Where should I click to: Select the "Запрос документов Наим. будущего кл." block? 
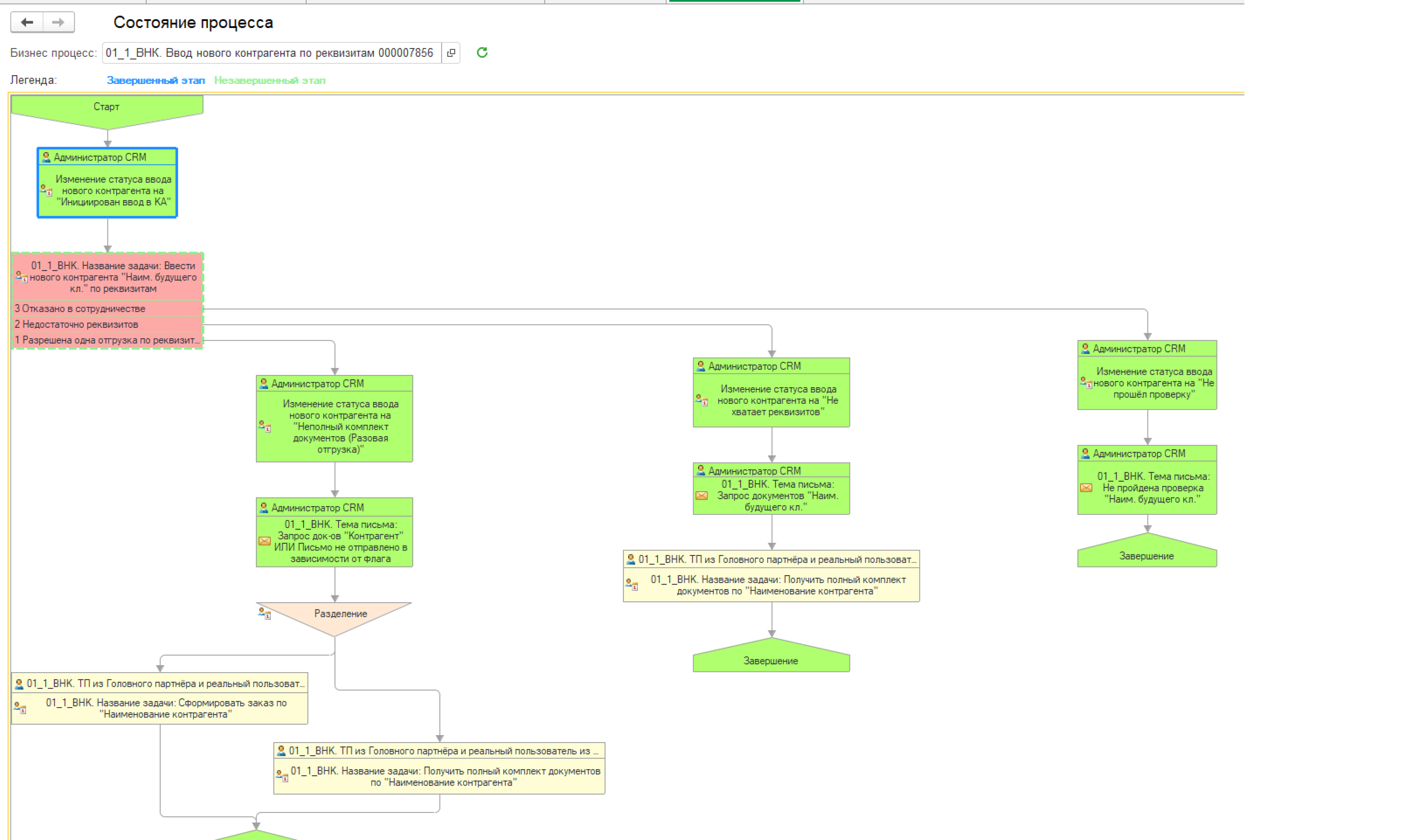(772, 489)
